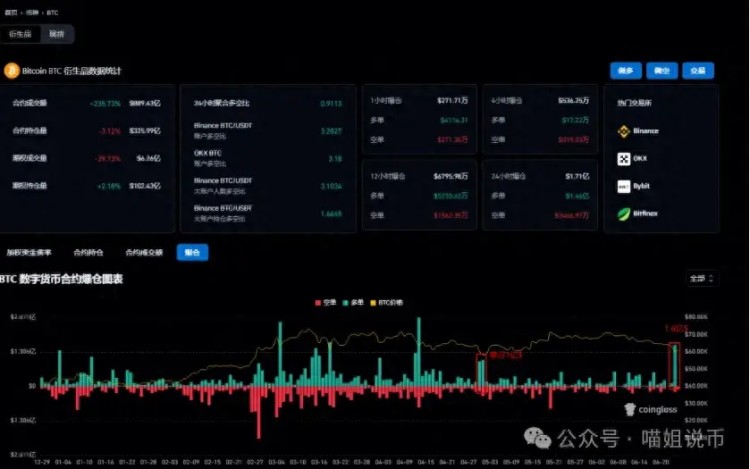Toggle the green 多单 legend swatch
Screen dimensions: 750x469
[345, 303]
